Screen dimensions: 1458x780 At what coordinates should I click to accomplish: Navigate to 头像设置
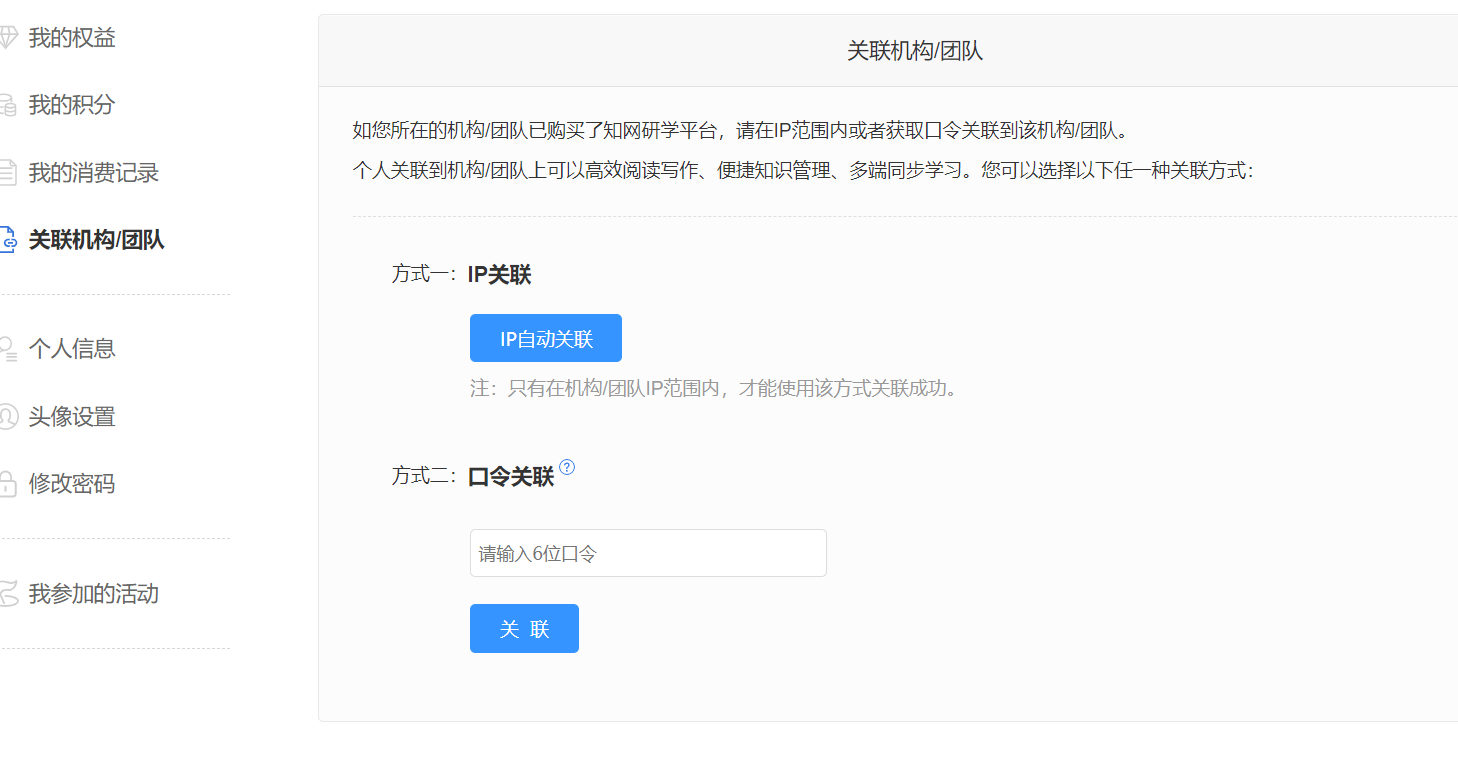(x=72, y=417)
